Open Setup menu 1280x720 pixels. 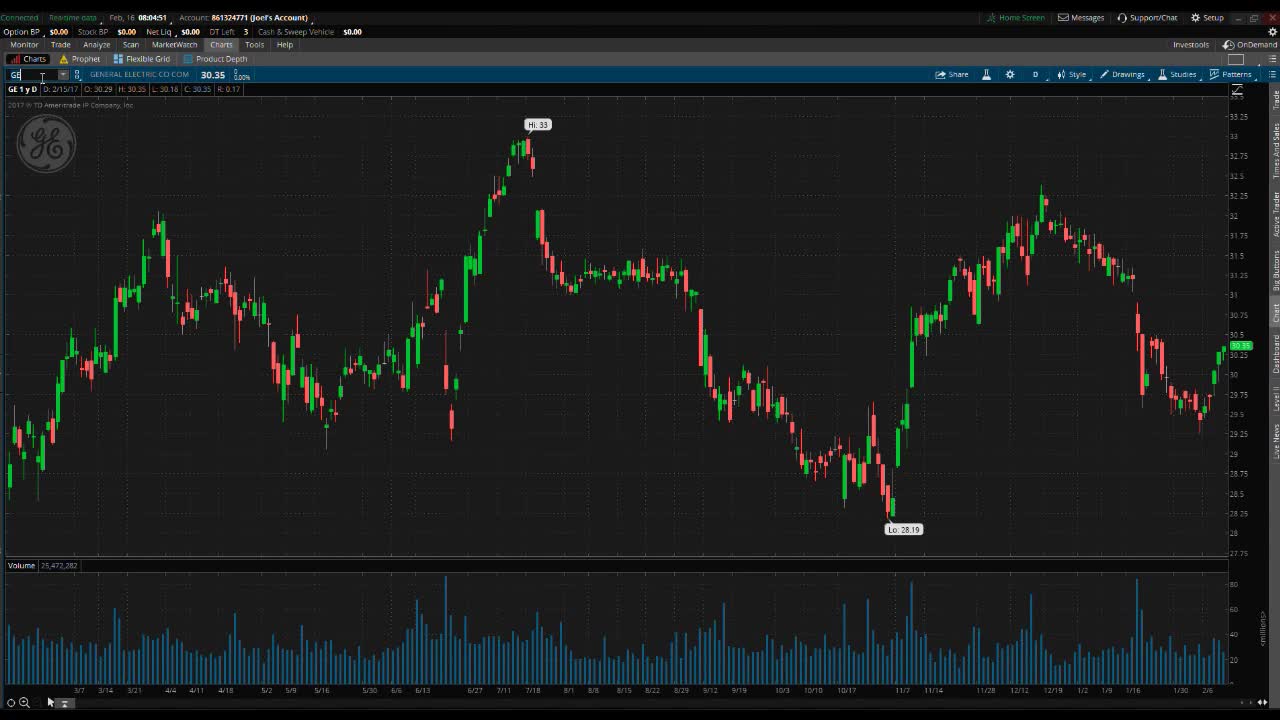(1207, 18)
